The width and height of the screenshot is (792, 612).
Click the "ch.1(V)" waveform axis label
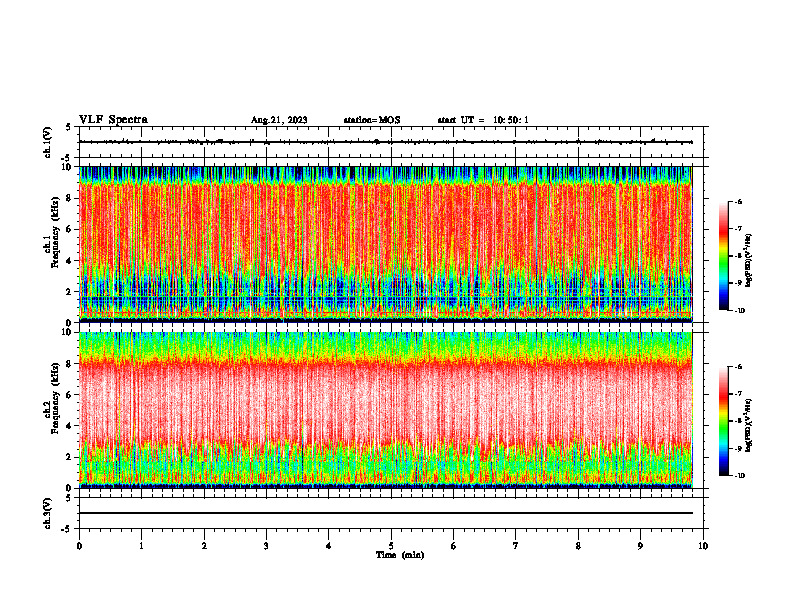pos(48,142)
